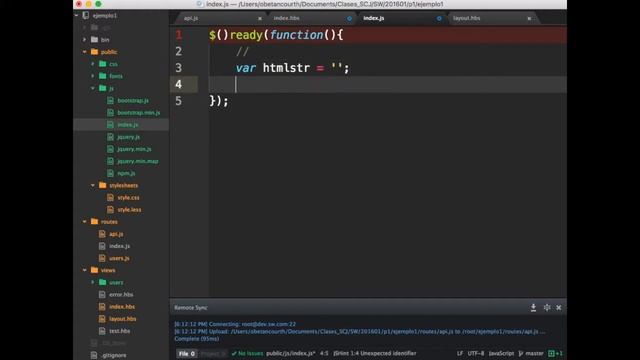Expand the css folder
The height and width of the screenshot is (360, 640).
[x=93, y=64]
